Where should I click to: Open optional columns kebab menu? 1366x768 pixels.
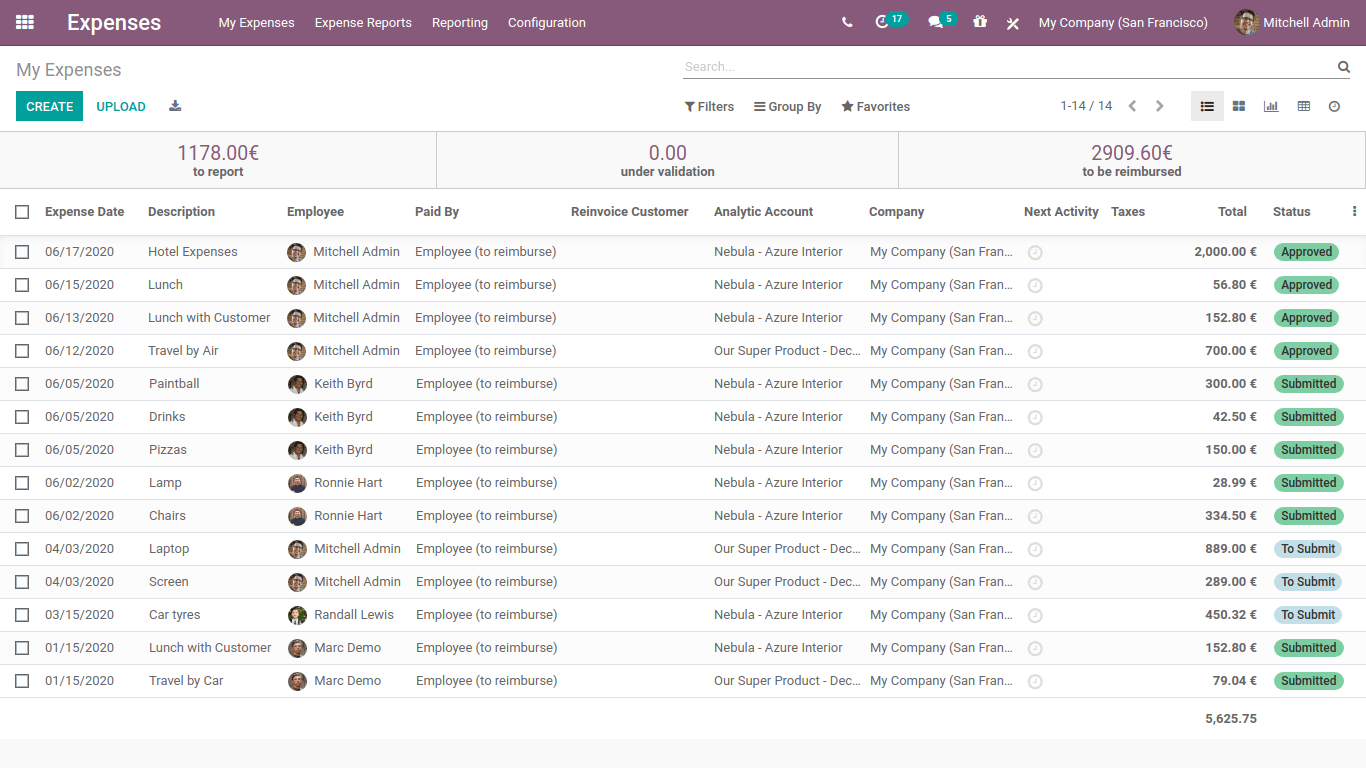pos(1354,211)
